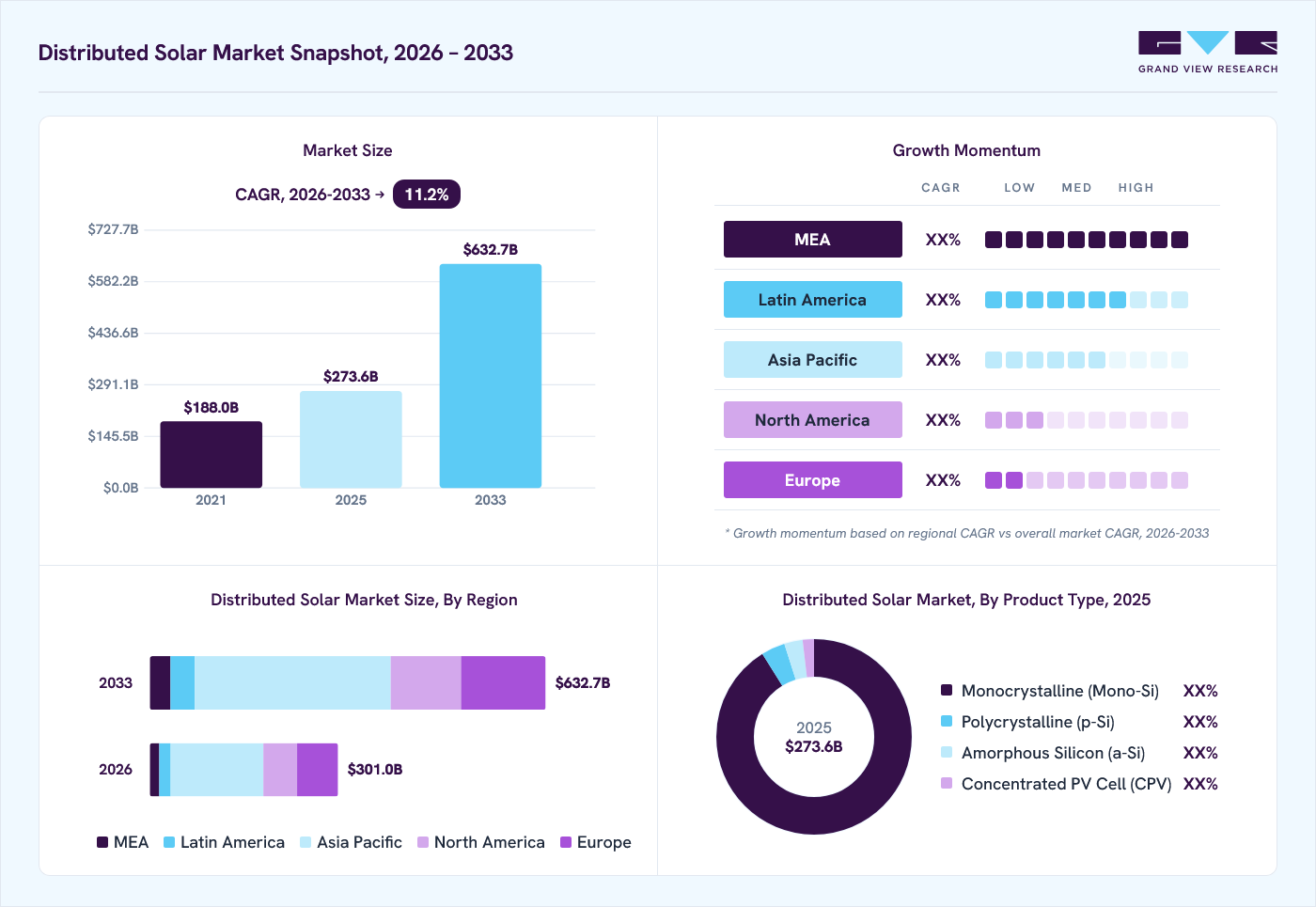Click the Polycrystalline (p-Si) legend swatch
The width and height of the screenshot is (1316, 907).
pyautogui.click(x=947, y=721)
